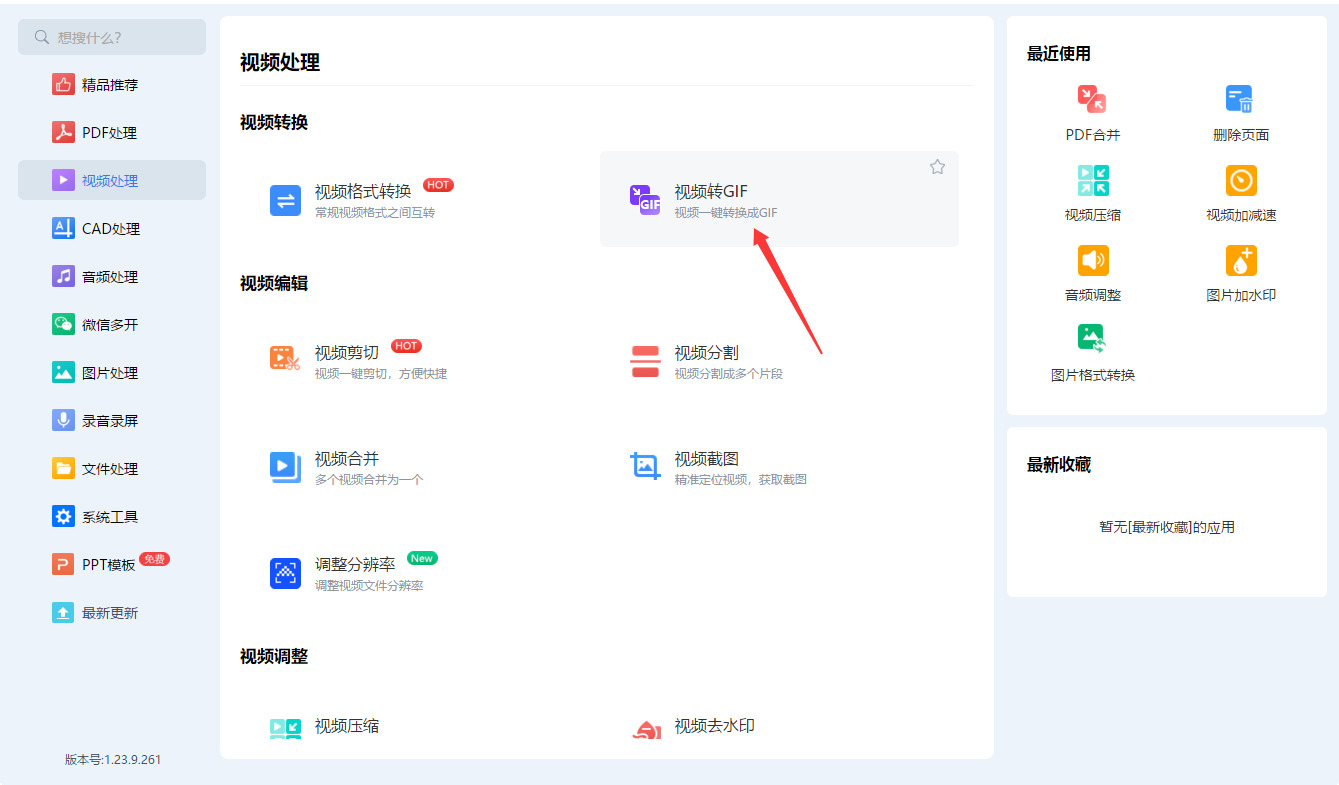
Task: Launch 视频加减速 from recently used
Action: 1241,180
